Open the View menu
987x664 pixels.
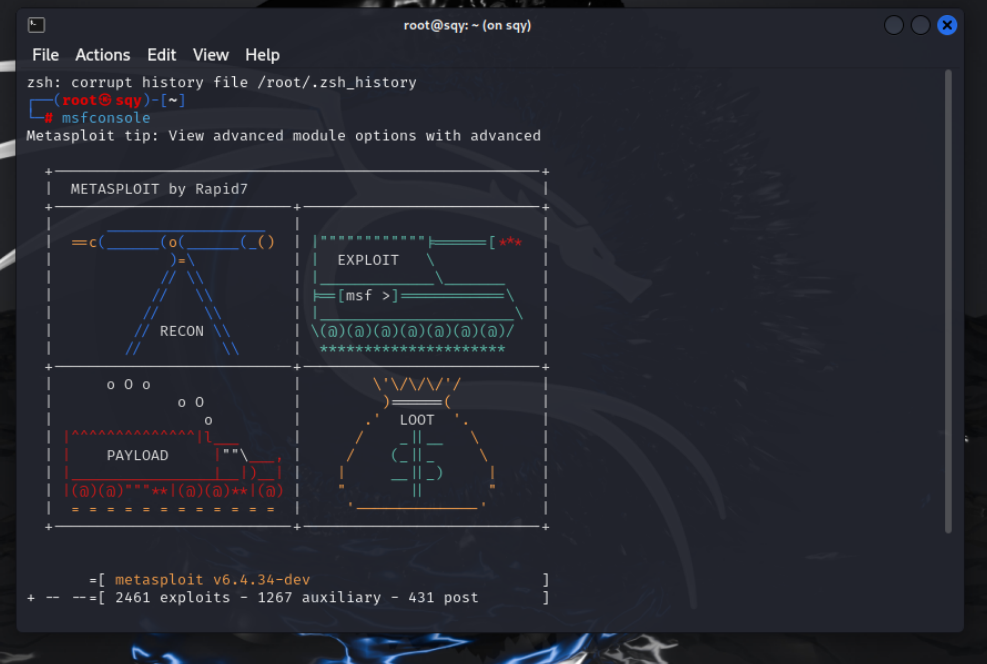tap(210, 55)
